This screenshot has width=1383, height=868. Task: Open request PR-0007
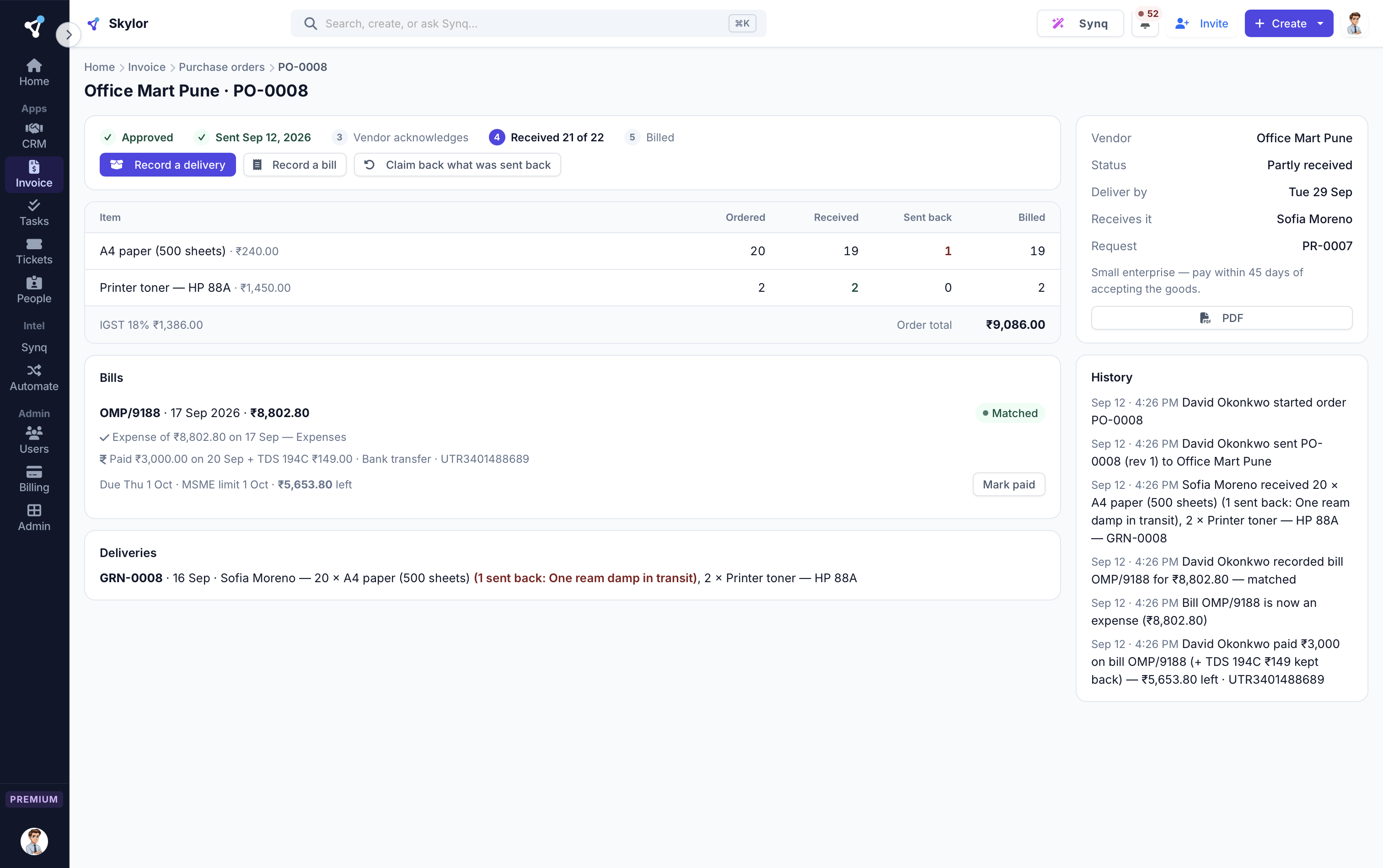pos(1327,246)
